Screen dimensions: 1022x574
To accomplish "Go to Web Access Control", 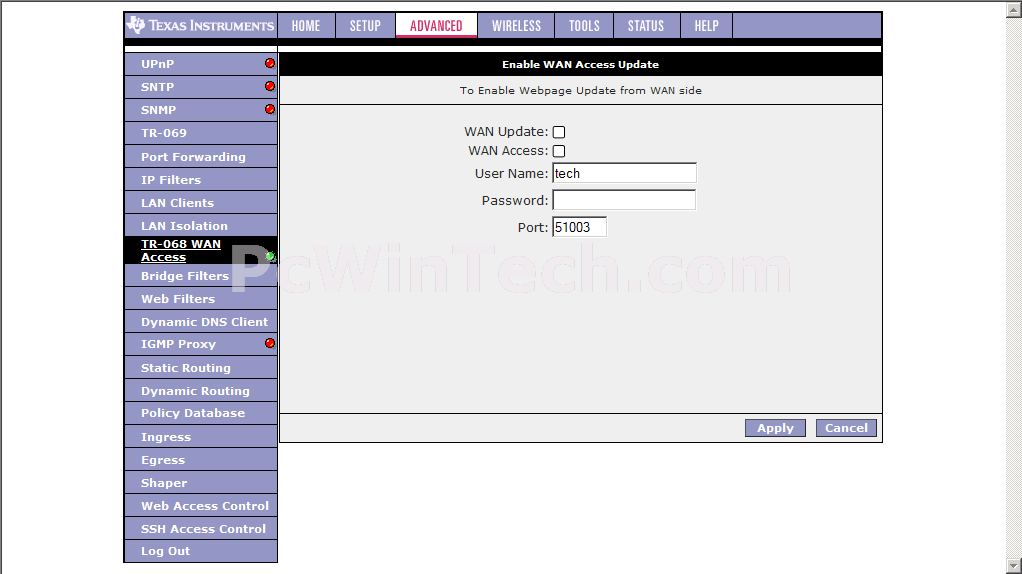I will tap(205, 506).
